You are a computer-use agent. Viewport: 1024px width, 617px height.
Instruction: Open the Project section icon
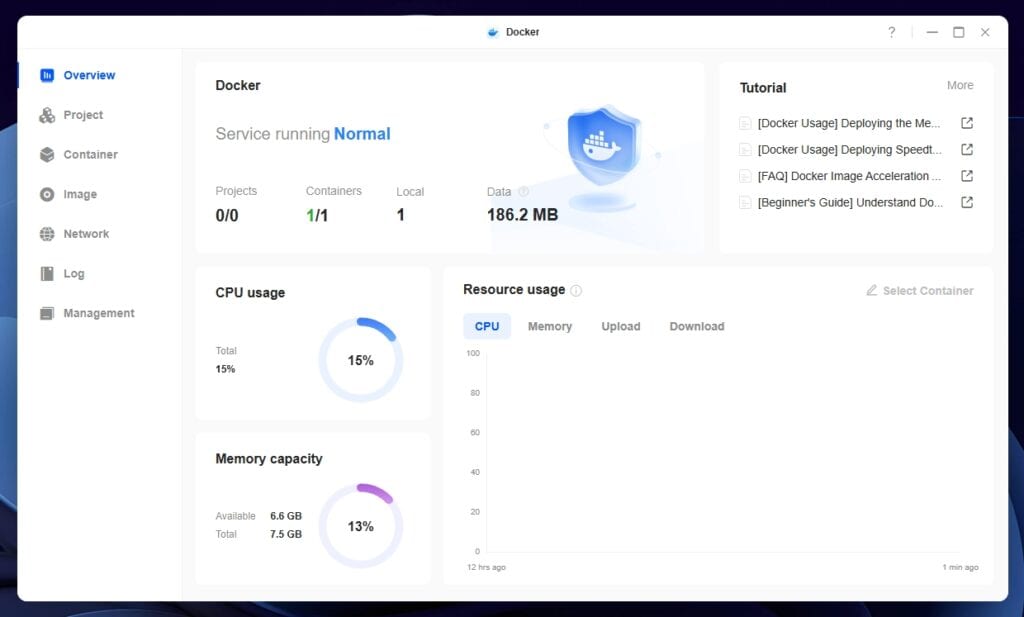[47, 115]
